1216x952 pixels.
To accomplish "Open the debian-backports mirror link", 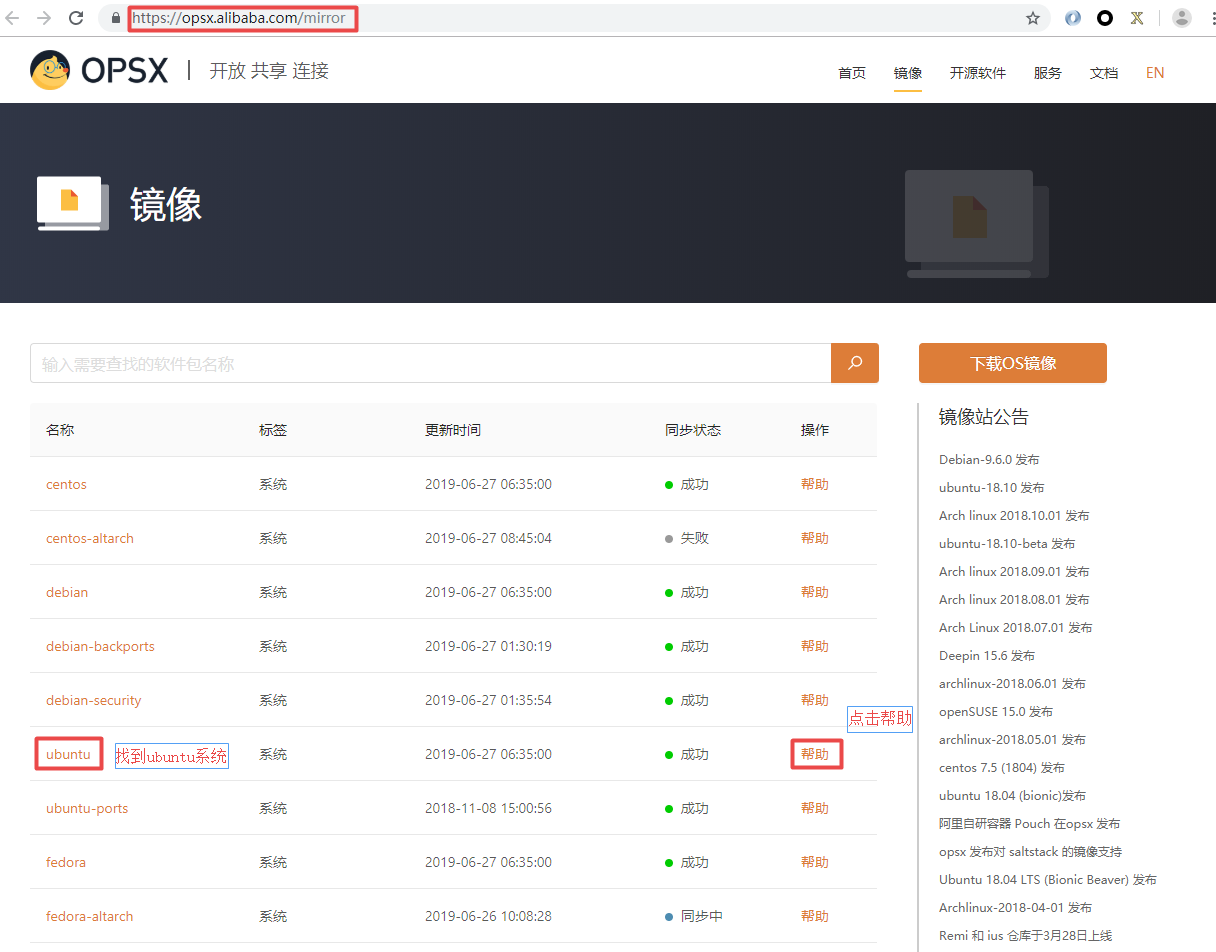I will point(100,646).
